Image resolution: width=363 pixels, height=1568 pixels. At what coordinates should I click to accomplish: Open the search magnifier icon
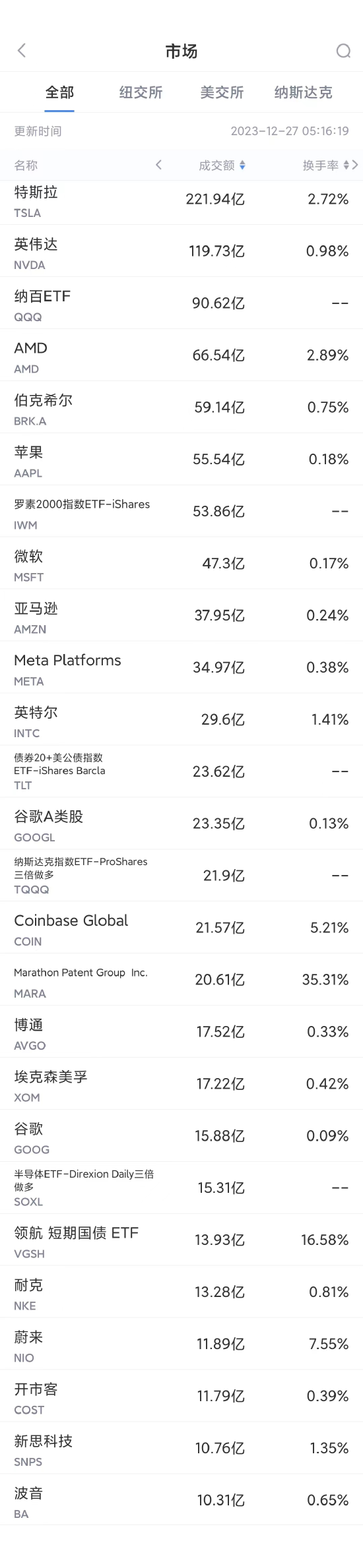pyautogui.click(x=343, y=51)
